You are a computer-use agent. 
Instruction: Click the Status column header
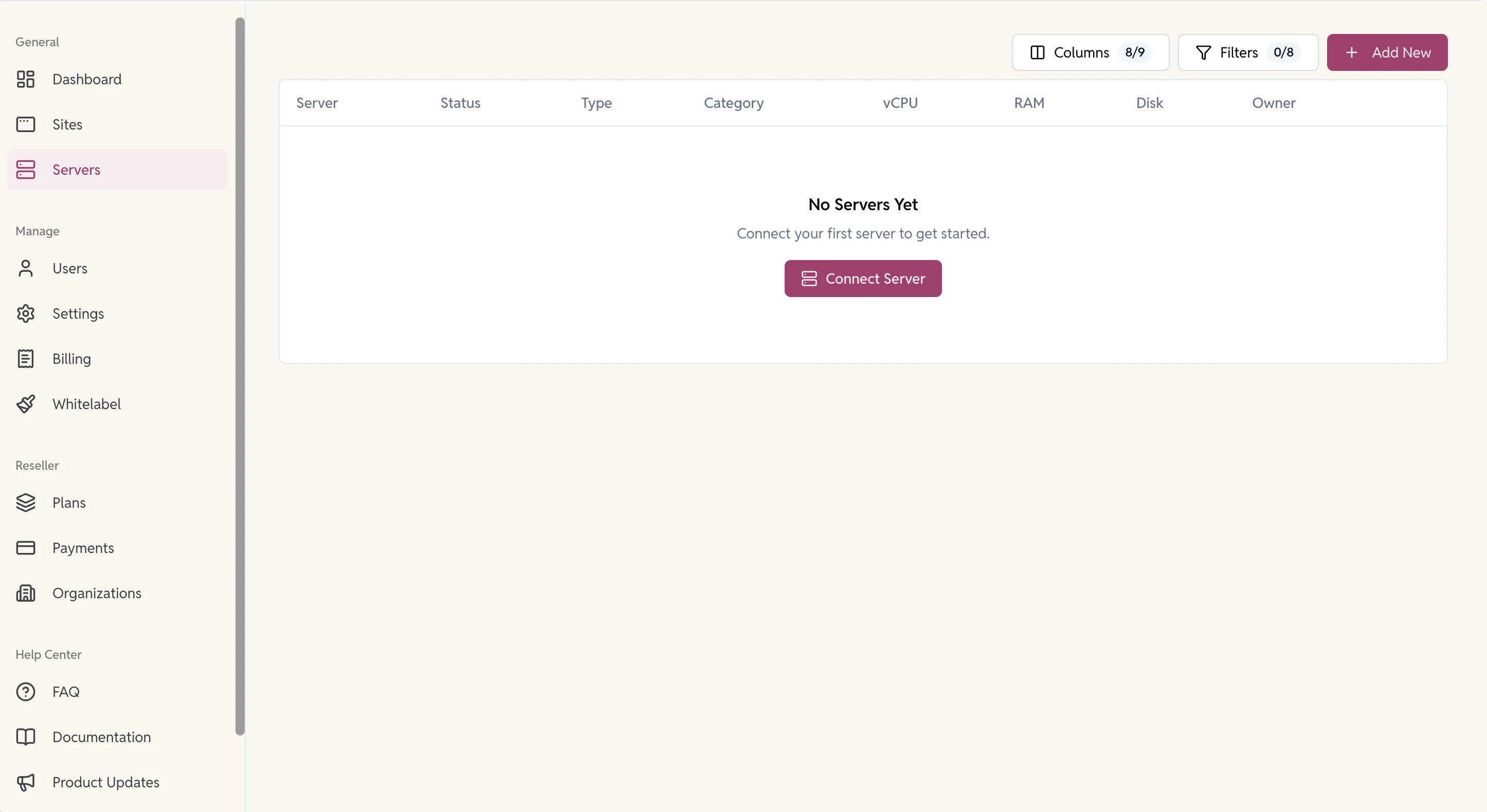tap(460, 103)
